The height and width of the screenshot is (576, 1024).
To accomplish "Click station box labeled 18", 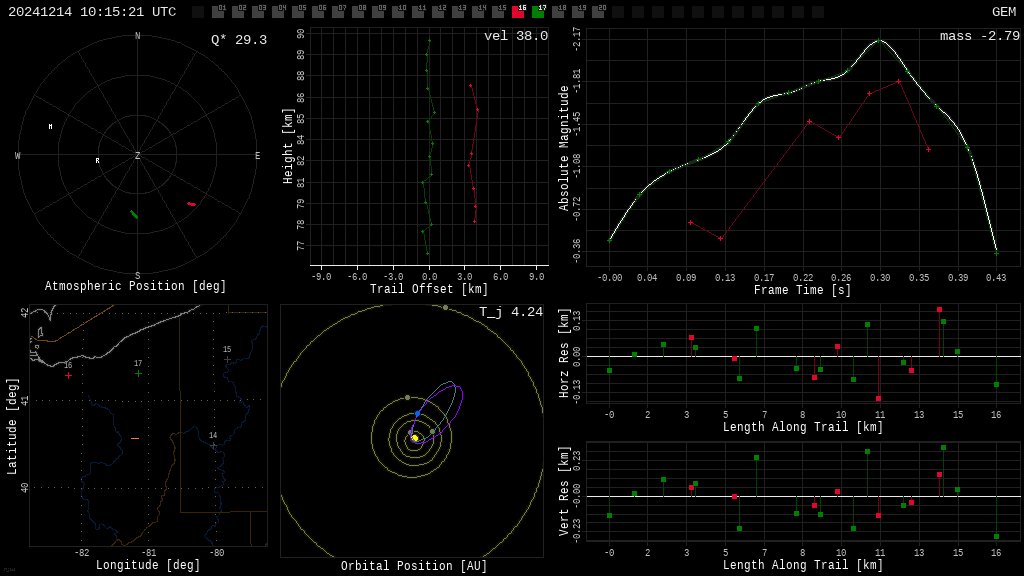I will [x=558, y=12].
